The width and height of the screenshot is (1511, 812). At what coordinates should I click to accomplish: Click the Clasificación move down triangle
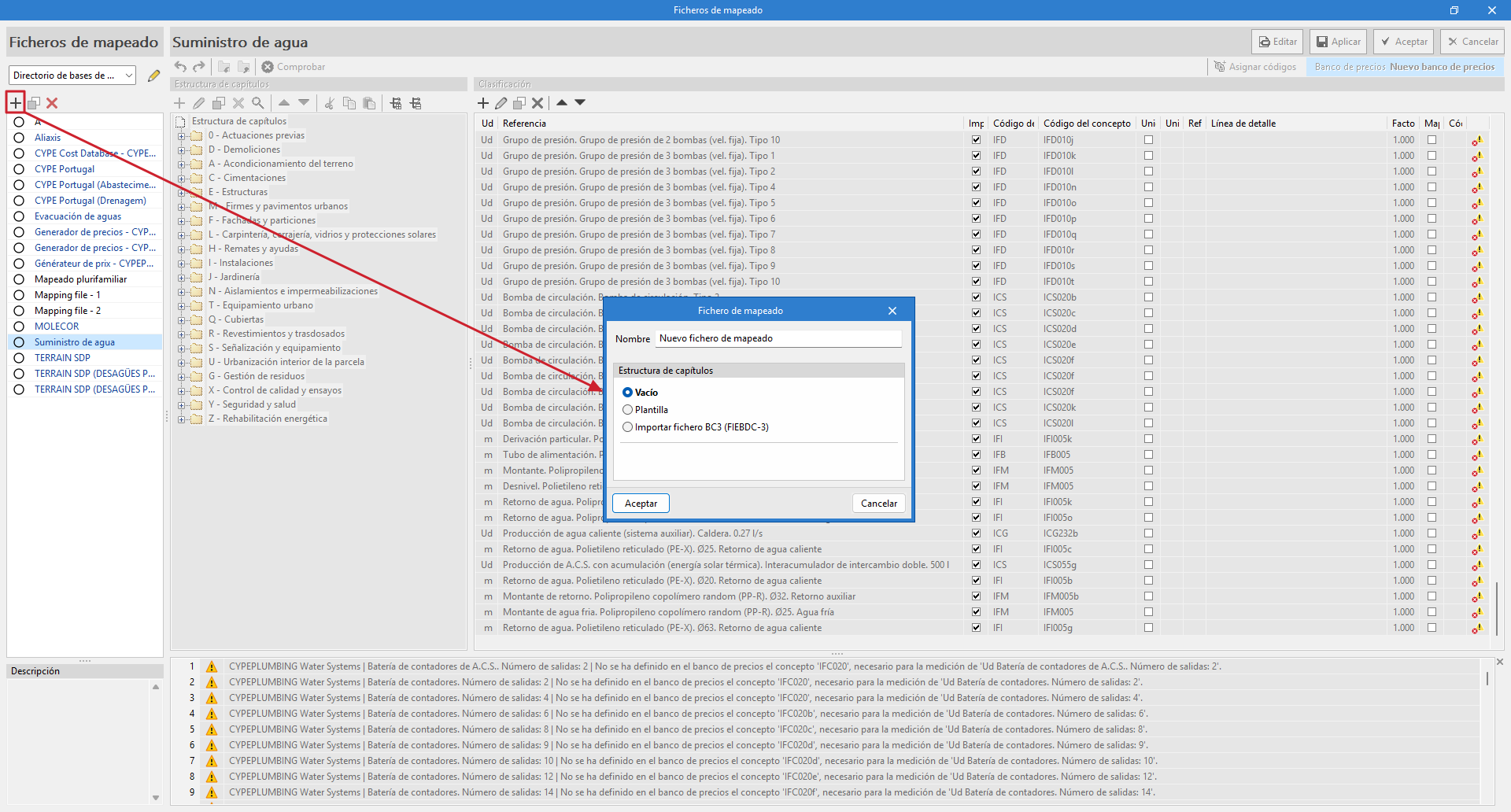click(x=580, y=102)
